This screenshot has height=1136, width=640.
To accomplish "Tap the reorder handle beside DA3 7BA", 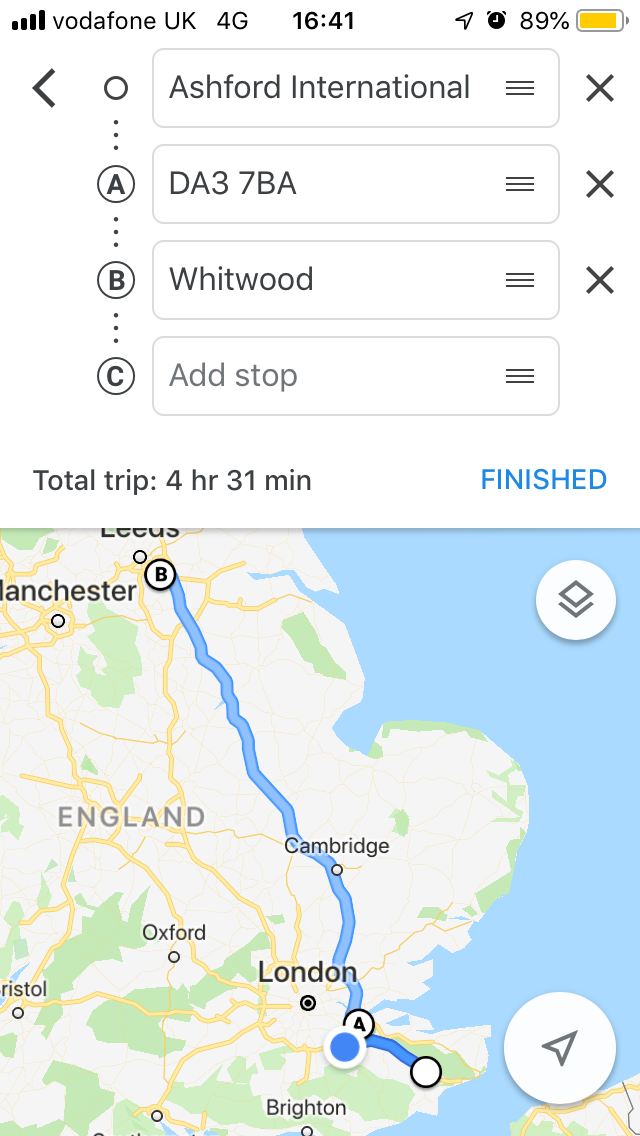I will coord(520,185).
